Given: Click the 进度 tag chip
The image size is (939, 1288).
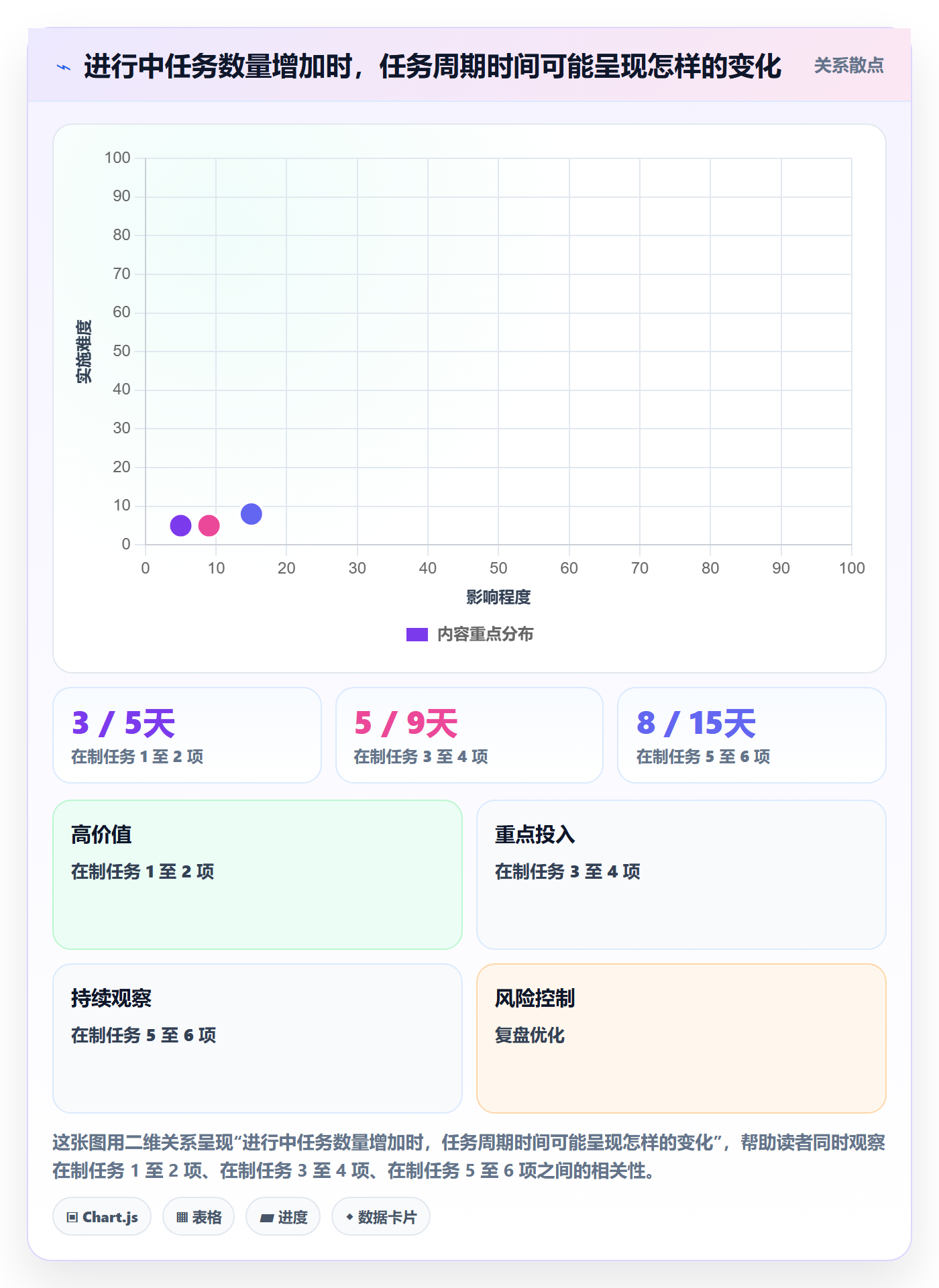Looking at the screenshot, I should pos(283,1216).
